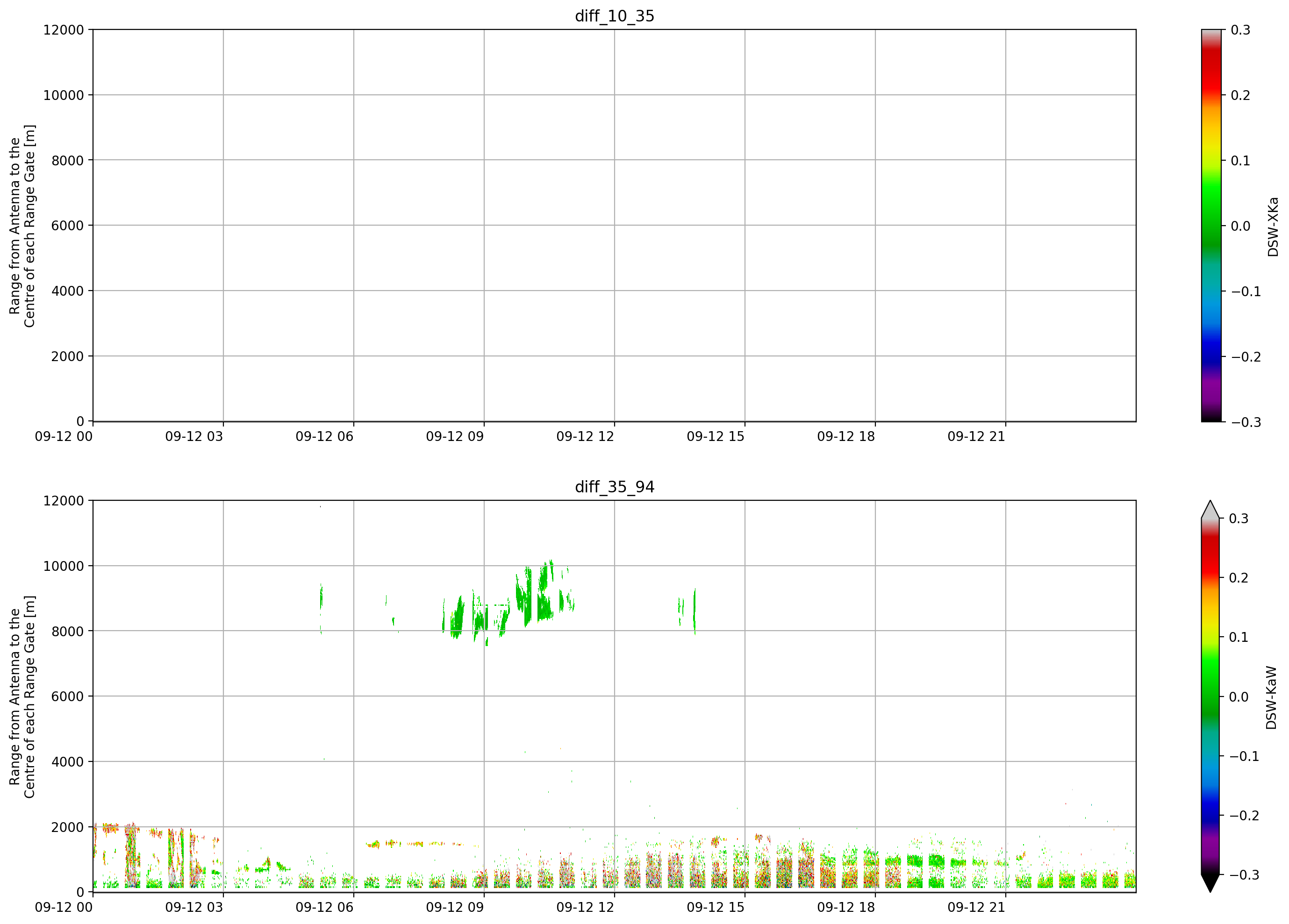Viewport: 1289px width, 924px height.
Task: Click '09-12 00' x tick under diff_10_35
Action: (64, 436)
